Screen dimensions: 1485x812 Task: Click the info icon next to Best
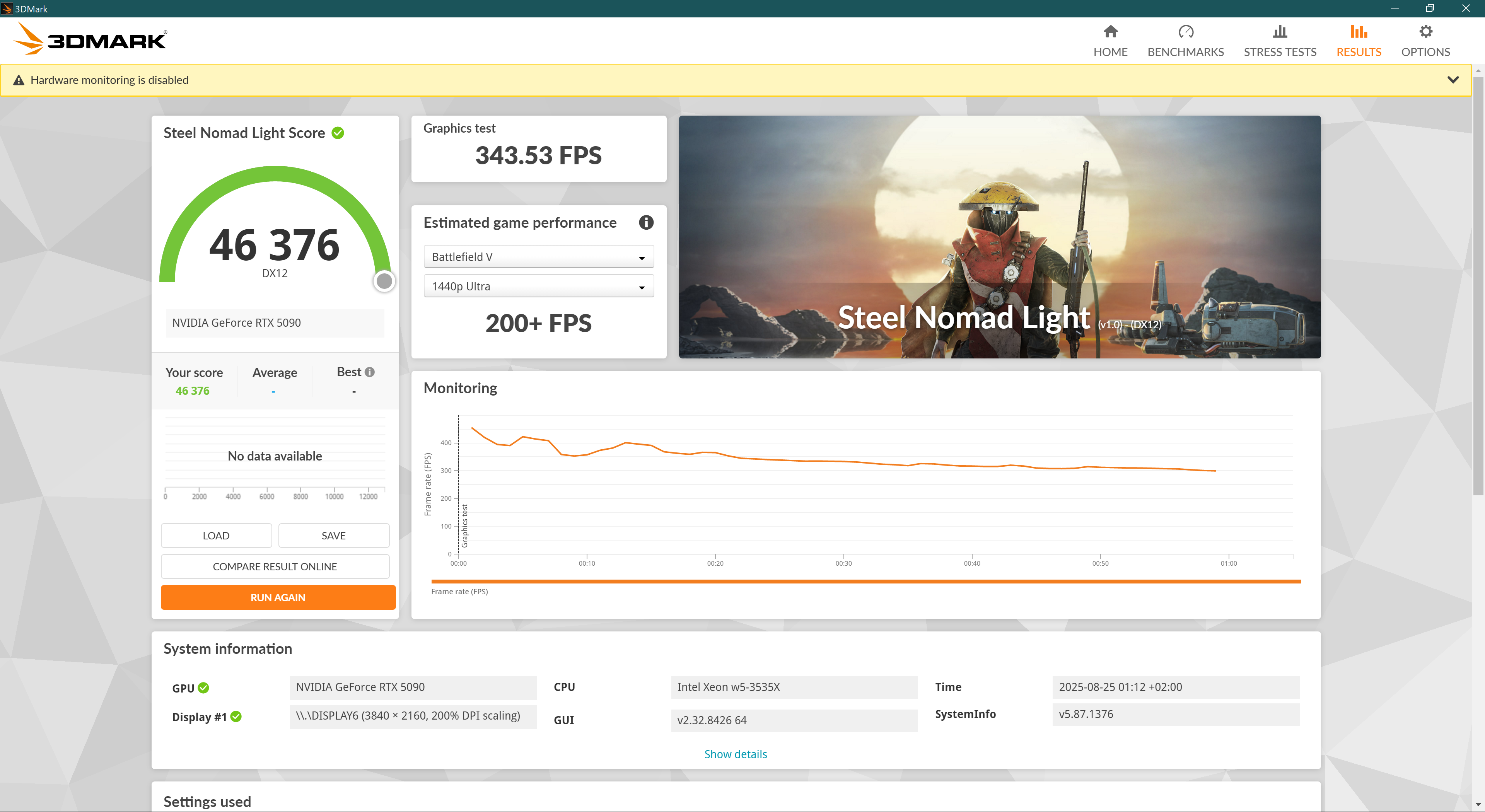click(x=370, y=372)
